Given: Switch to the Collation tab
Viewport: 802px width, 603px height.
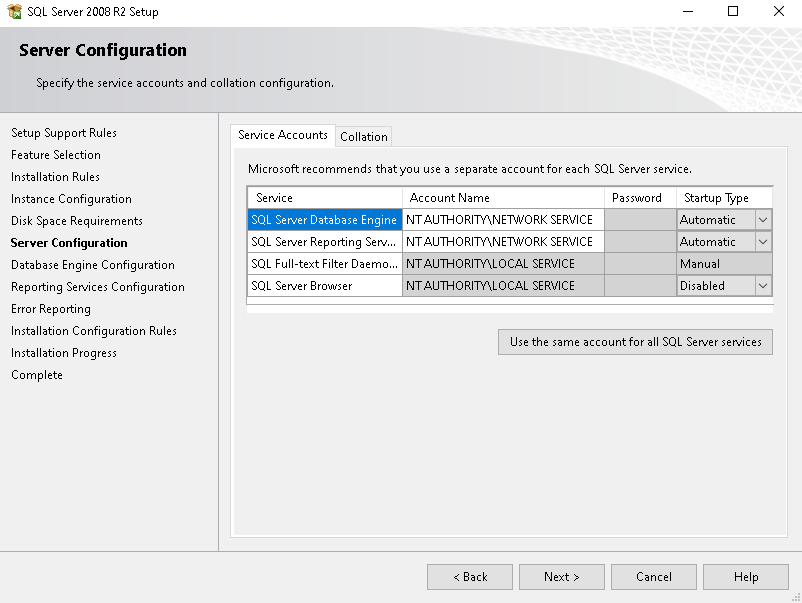Looking at the screenshot, I should (364, 137).
